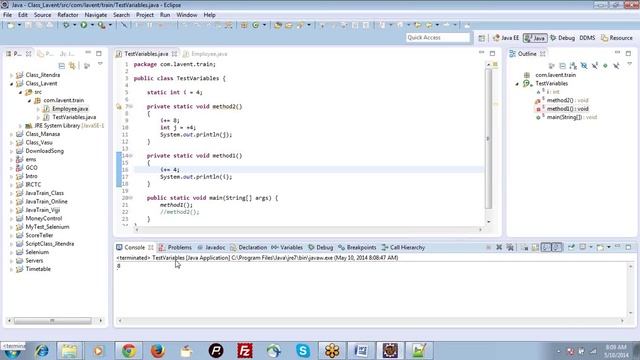The image size is (640, 360).
Task: Minimize the Outline view panel
Action: coord(618,53)
